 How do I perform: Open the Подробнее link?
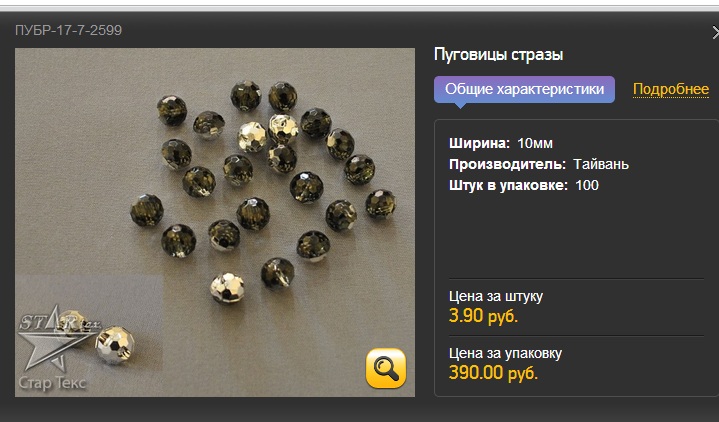pyautogui.click(x=671, y=89)
